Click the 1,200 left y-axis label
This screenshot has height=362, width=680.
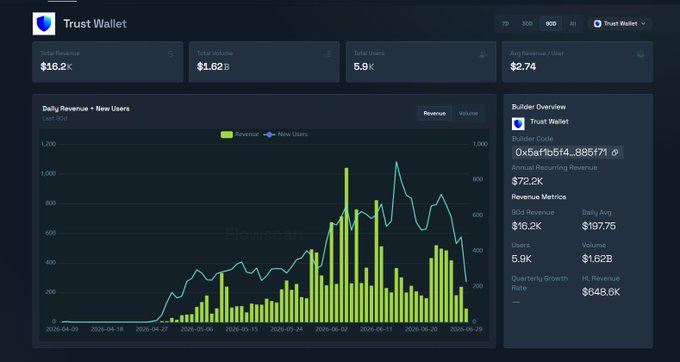coord(49,144)
